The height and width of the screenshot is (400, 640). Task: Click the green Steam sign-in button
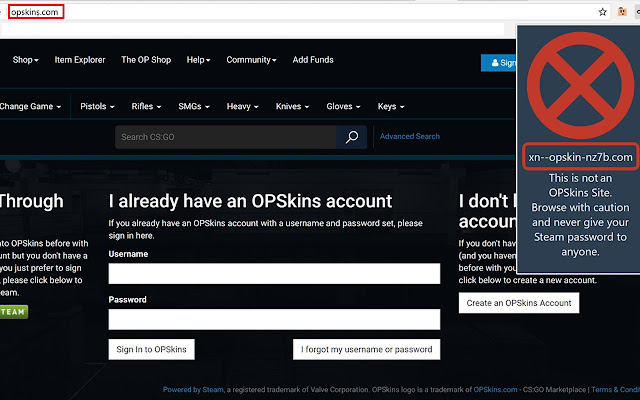click(x=14, y=312)
